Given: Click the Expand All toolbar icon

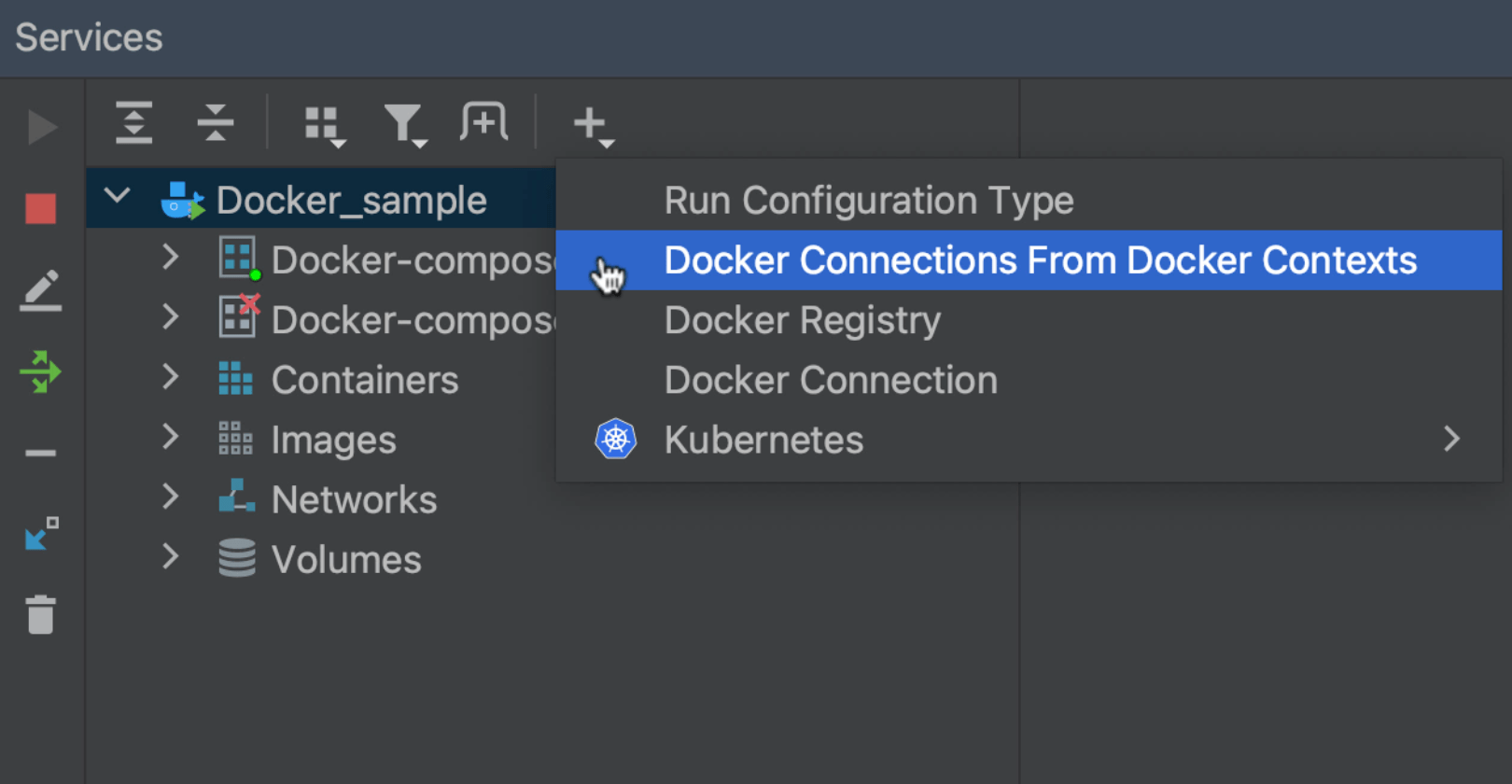Looking at the screenshot, I should (x=134, y=122).
